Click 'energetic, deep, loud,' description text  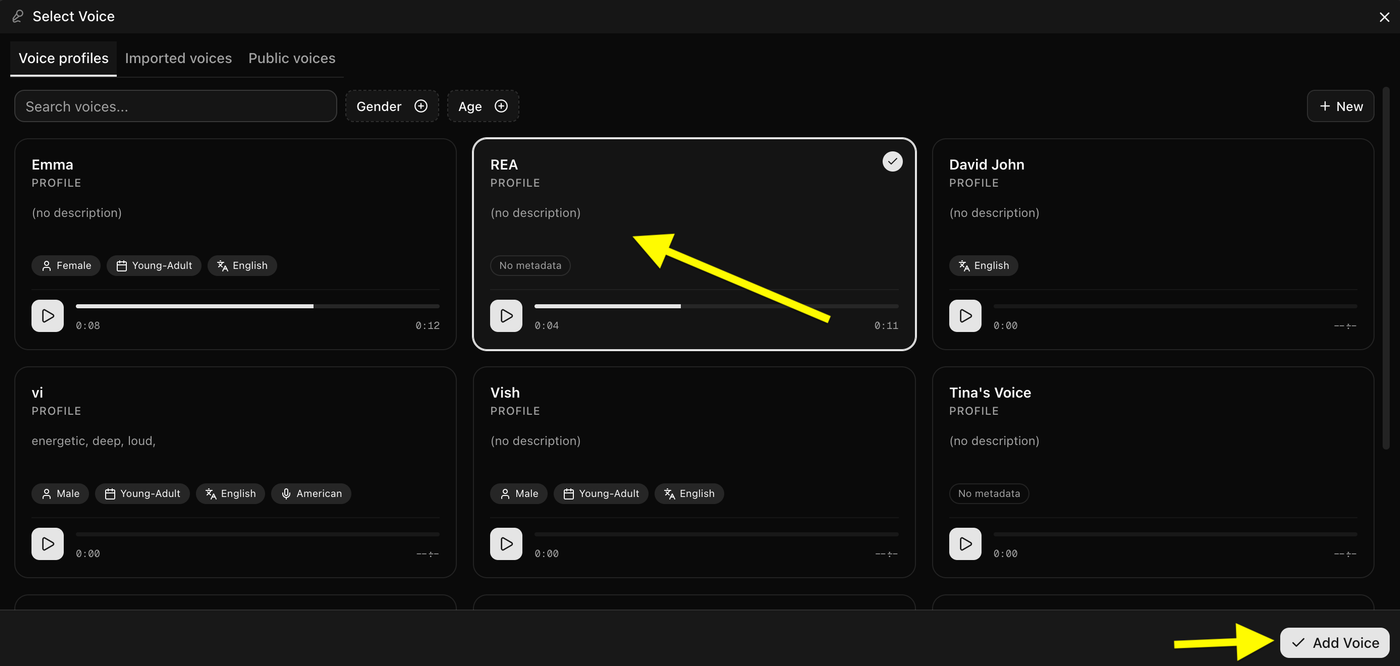[x=94, y=440]
